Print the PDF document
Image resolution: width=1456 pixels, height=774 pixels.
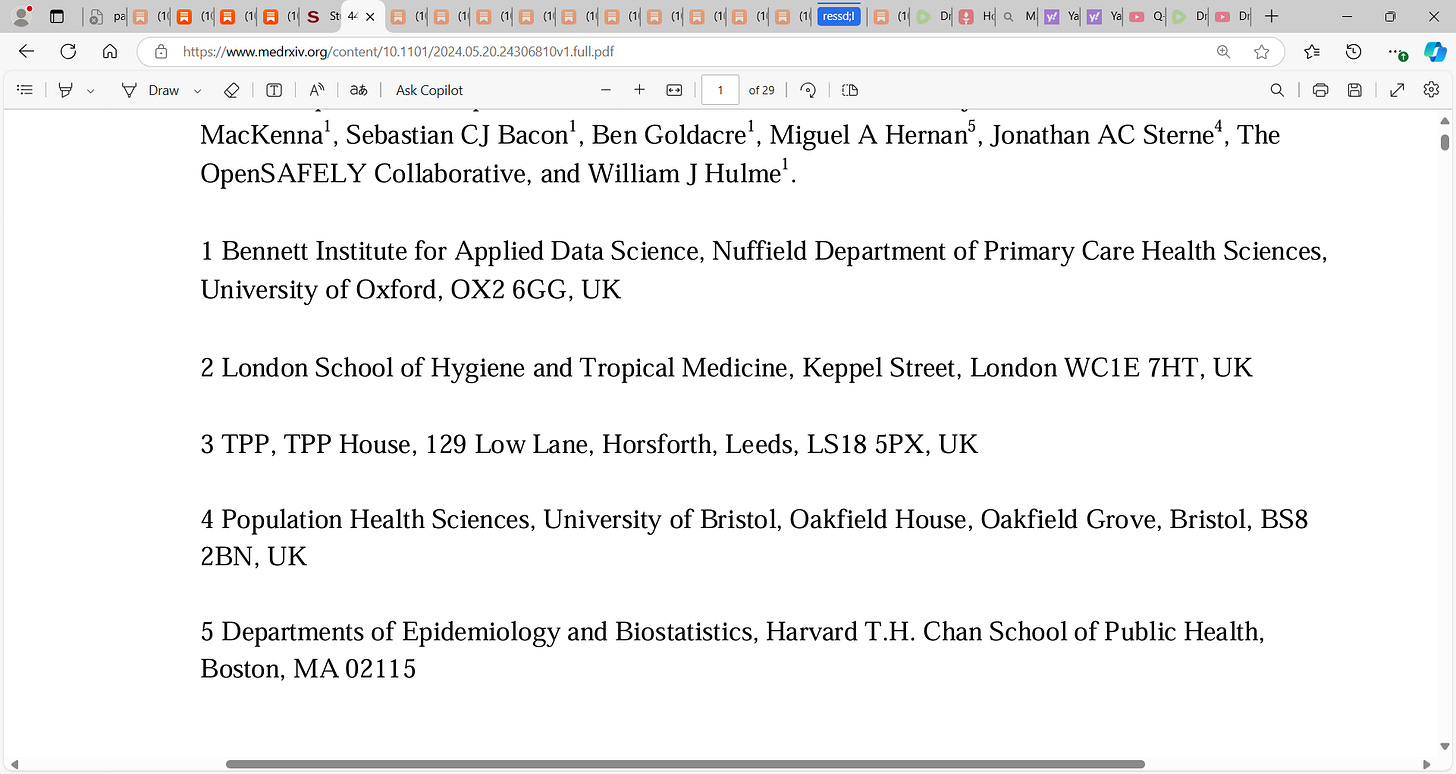coord(1320,90)
